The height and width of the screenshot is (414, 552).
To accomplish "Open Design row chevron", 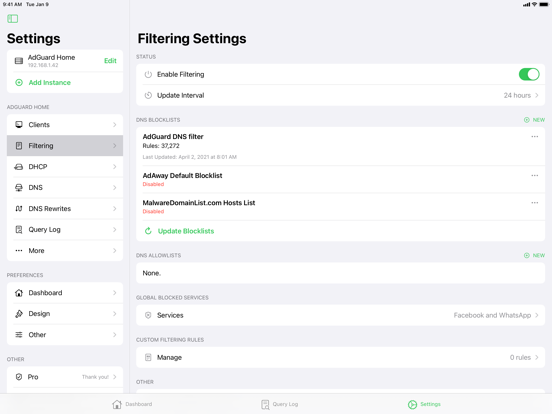I will click(x=115, y=314).
